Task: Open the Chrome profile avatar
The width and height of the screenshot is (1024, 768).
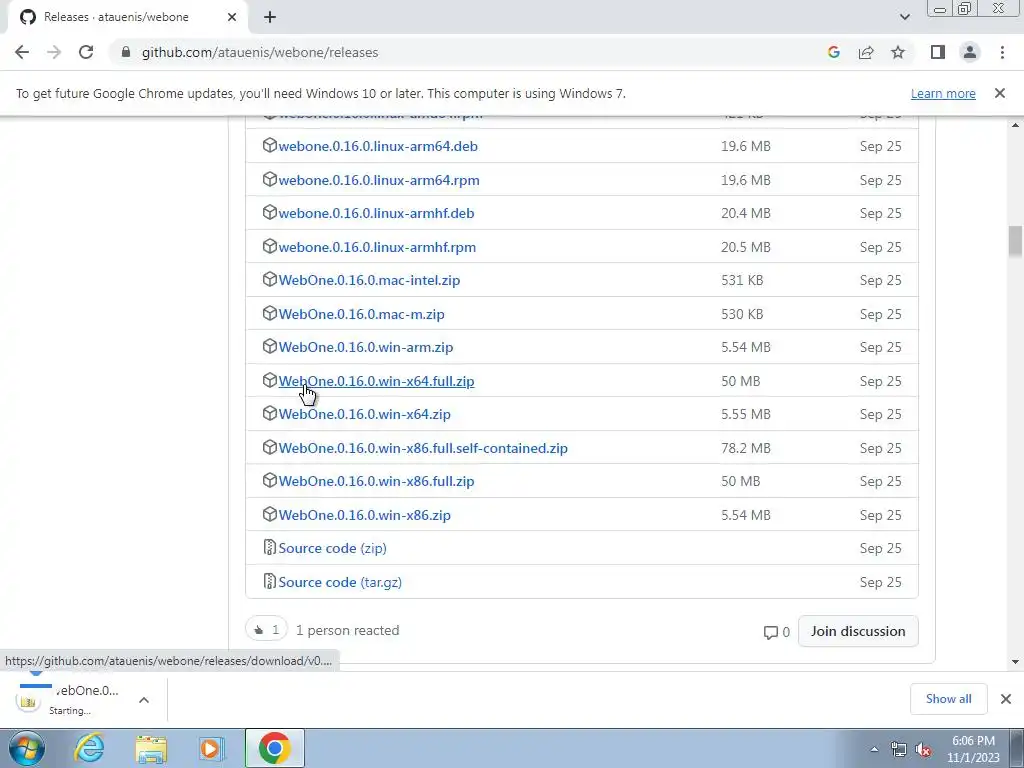Action: 970,52
